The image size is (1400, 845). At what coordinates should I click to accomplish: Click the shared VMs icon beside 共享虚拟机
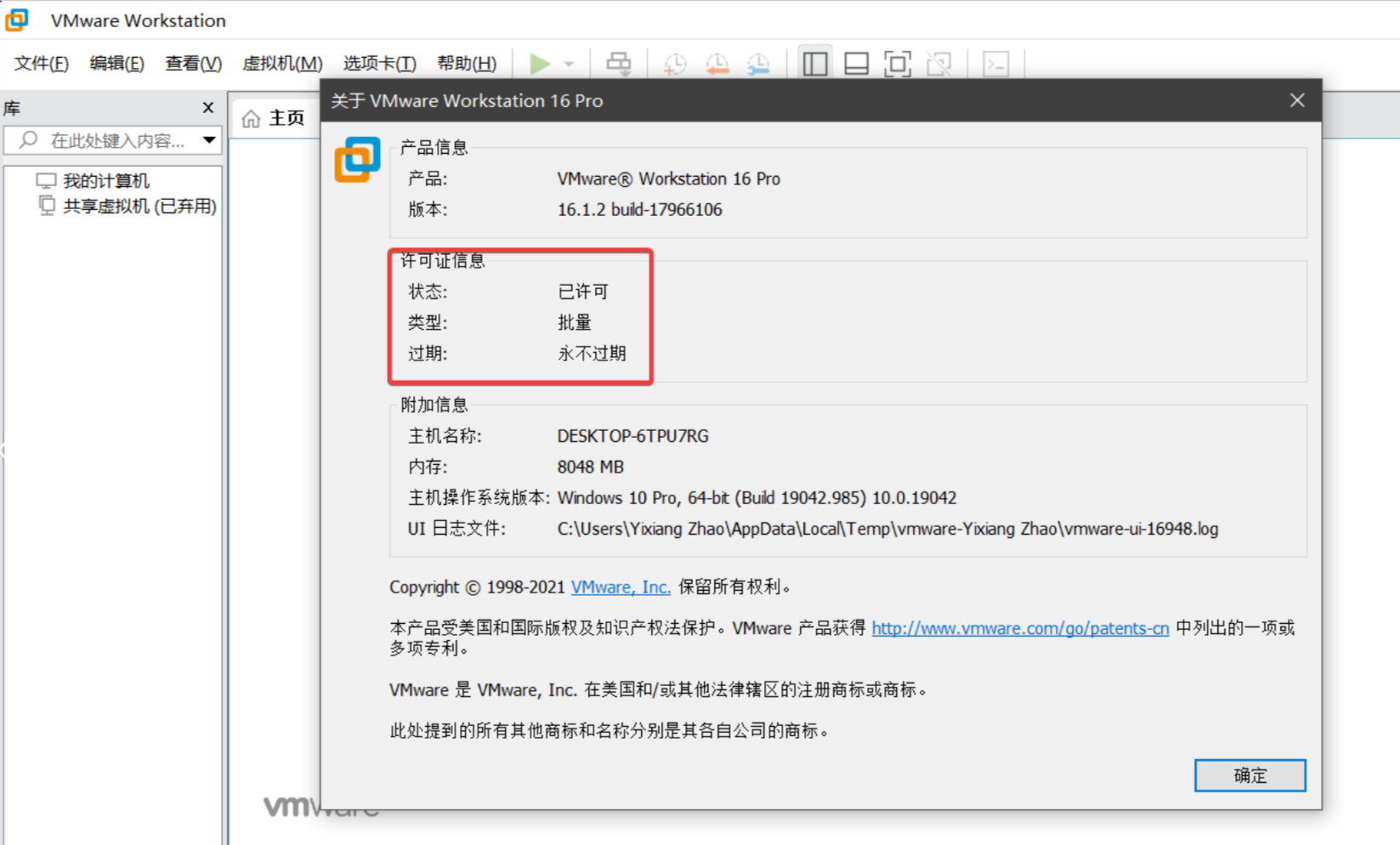(47, 206)
